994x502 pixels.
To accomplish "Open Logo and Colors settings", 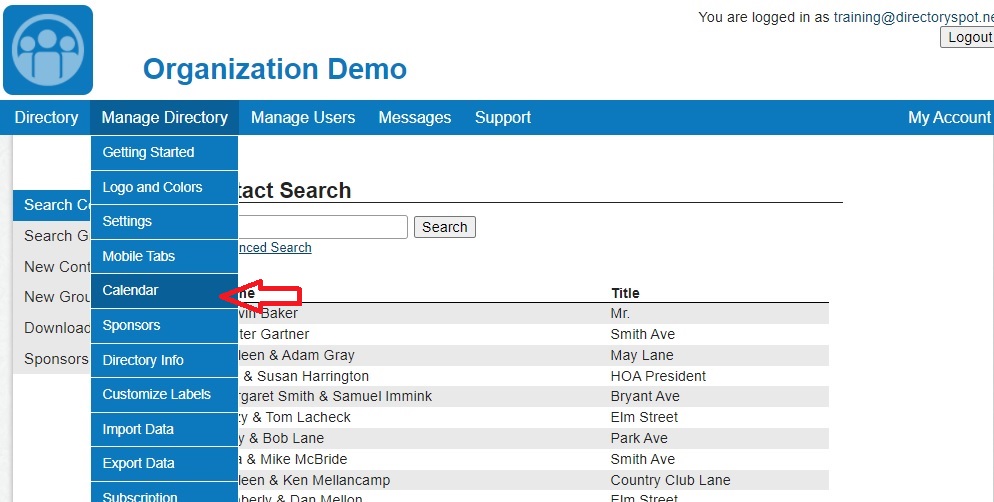I will point(152,187).
